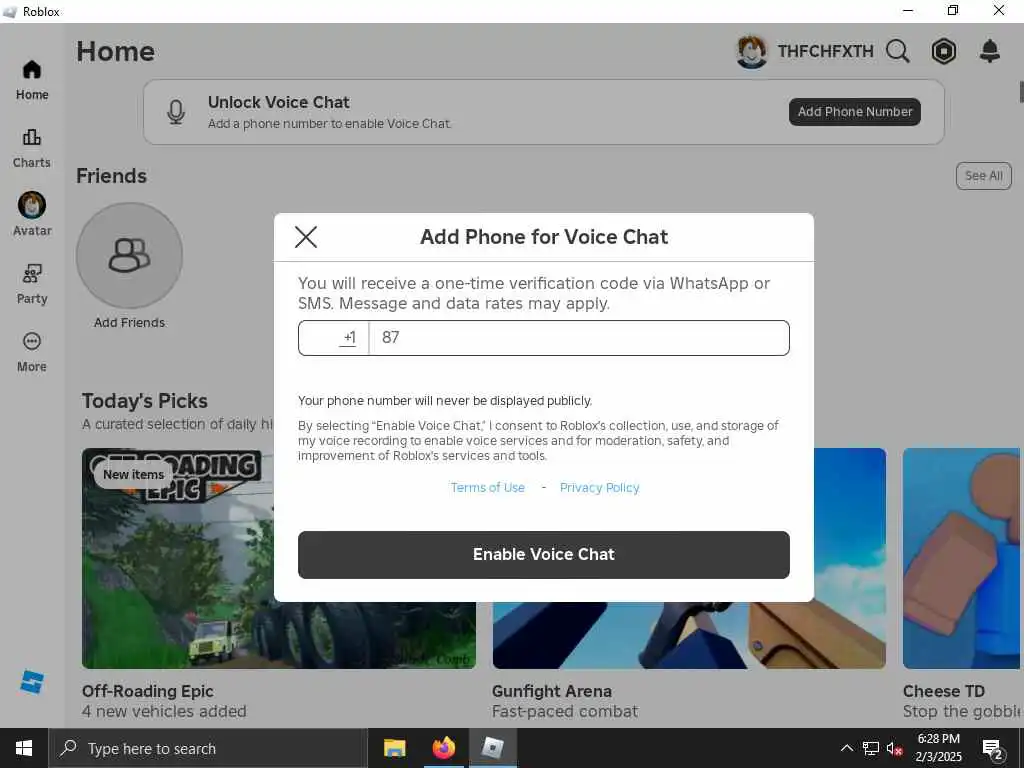Click the Enable Voice Chat button

tap(543, 554)
